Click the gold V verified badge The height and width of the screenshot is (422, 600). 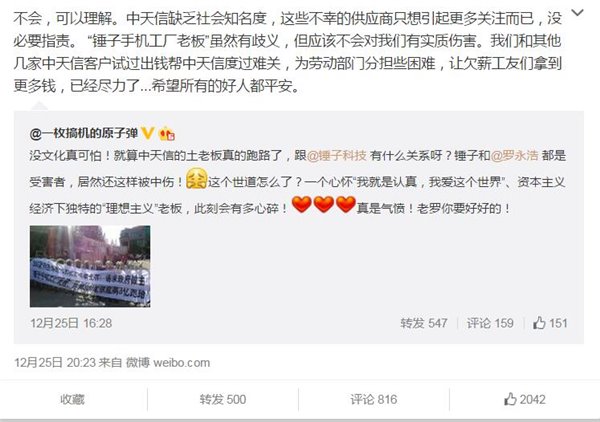tap(147, 133)
